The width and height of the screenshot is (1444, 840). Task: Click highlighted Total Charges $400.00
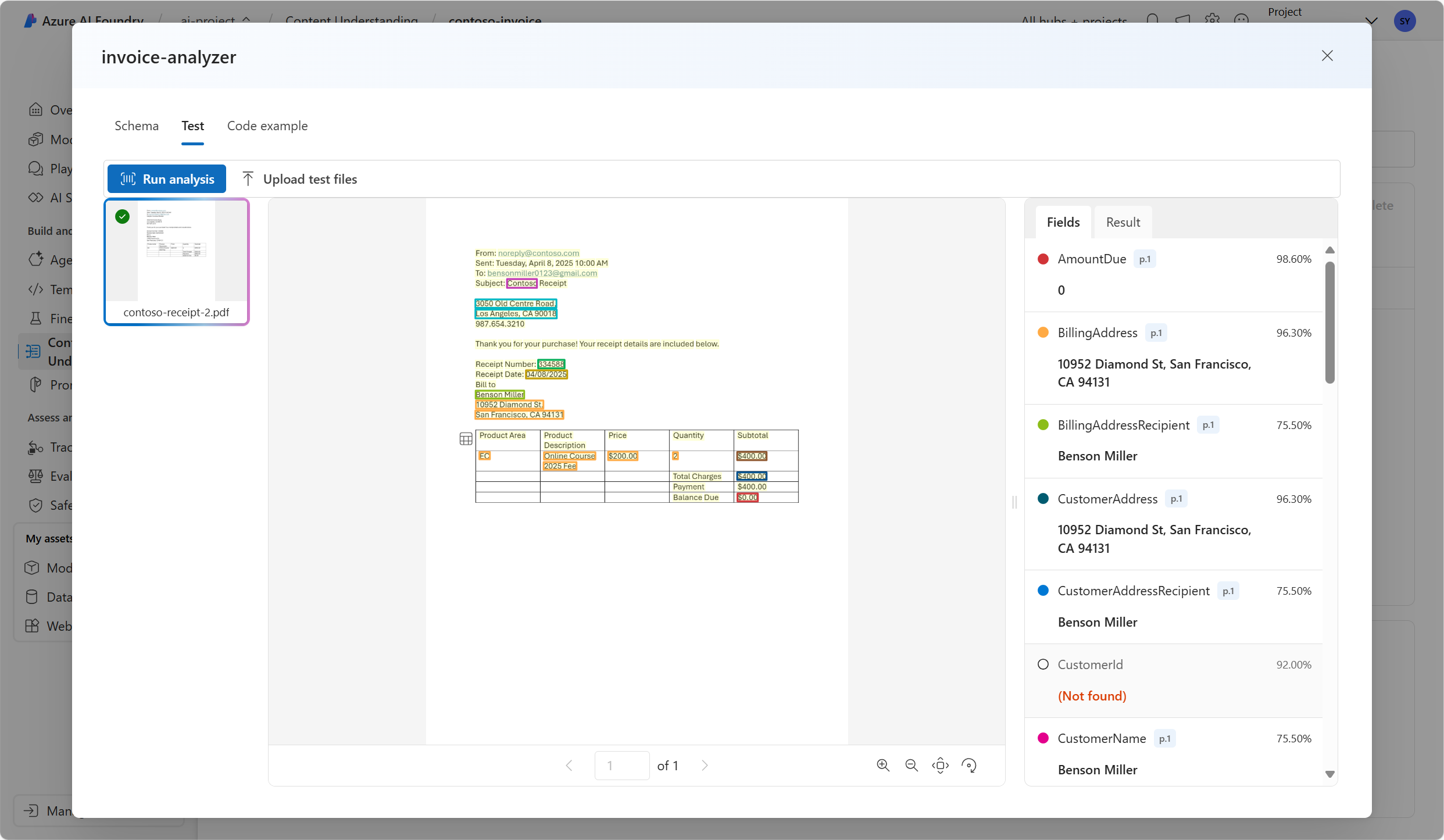pyautogui.click(x=752, y=477)
